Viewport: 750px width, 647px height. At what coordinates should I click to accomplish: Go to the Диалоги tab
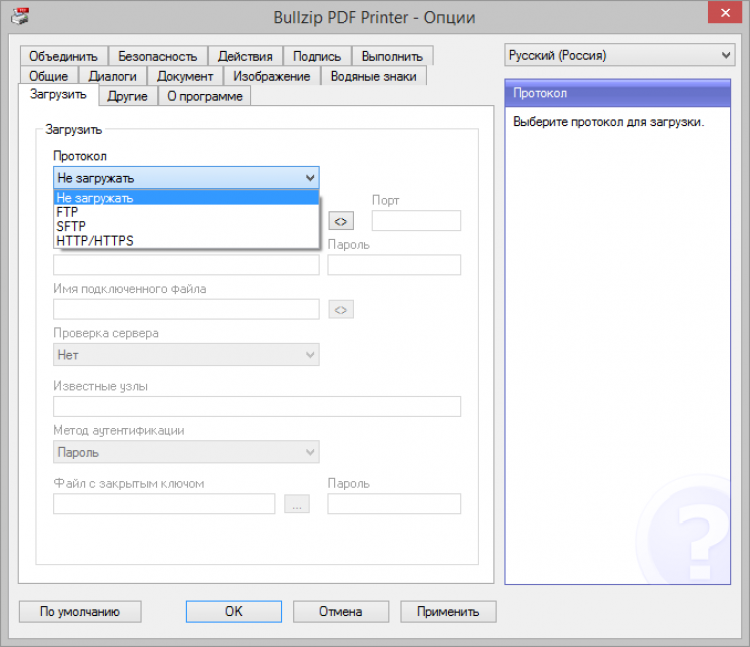112,77
